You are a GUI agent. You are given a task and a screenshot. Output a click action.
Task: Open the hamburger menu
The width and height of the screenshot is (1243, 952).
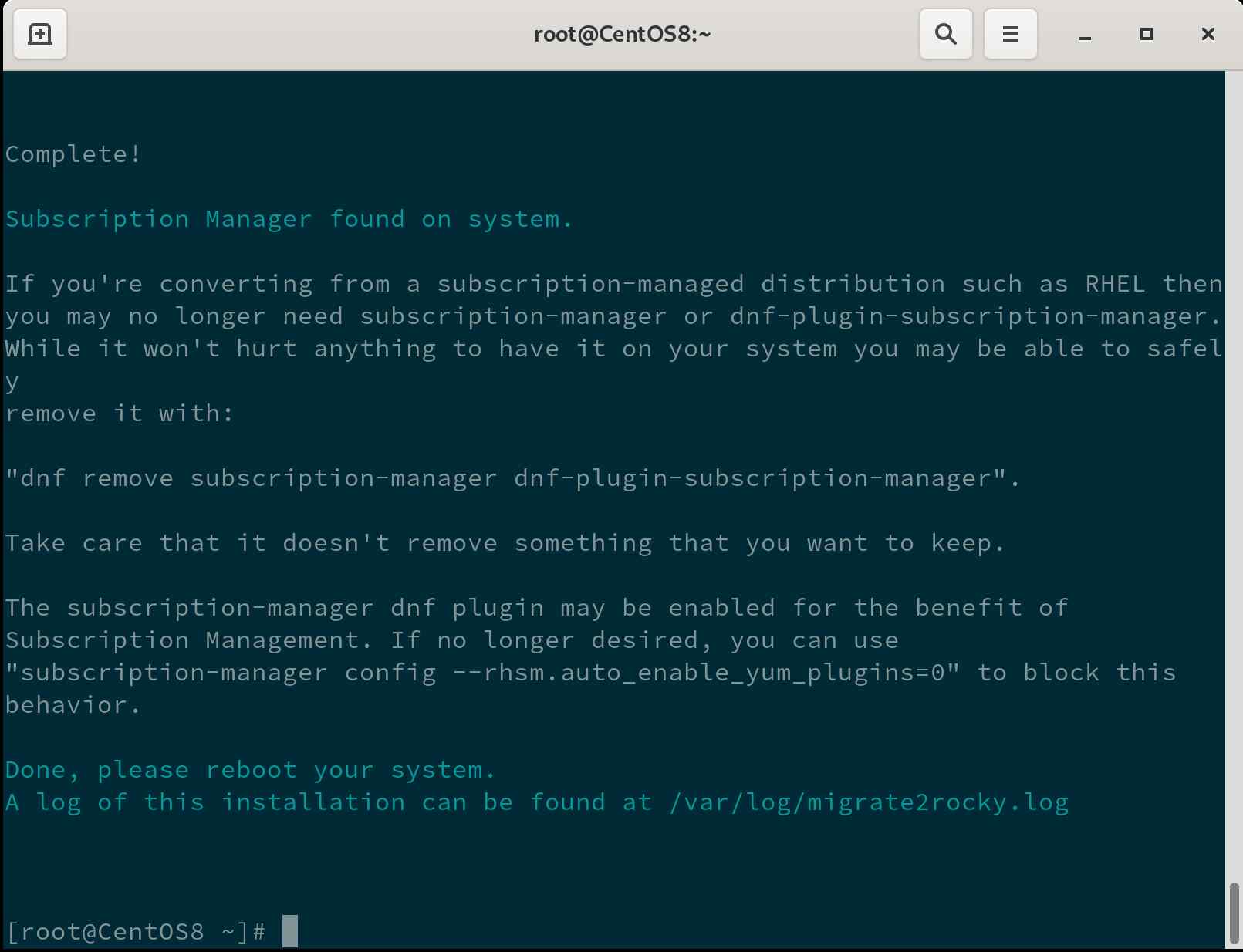click(1010, 34)
